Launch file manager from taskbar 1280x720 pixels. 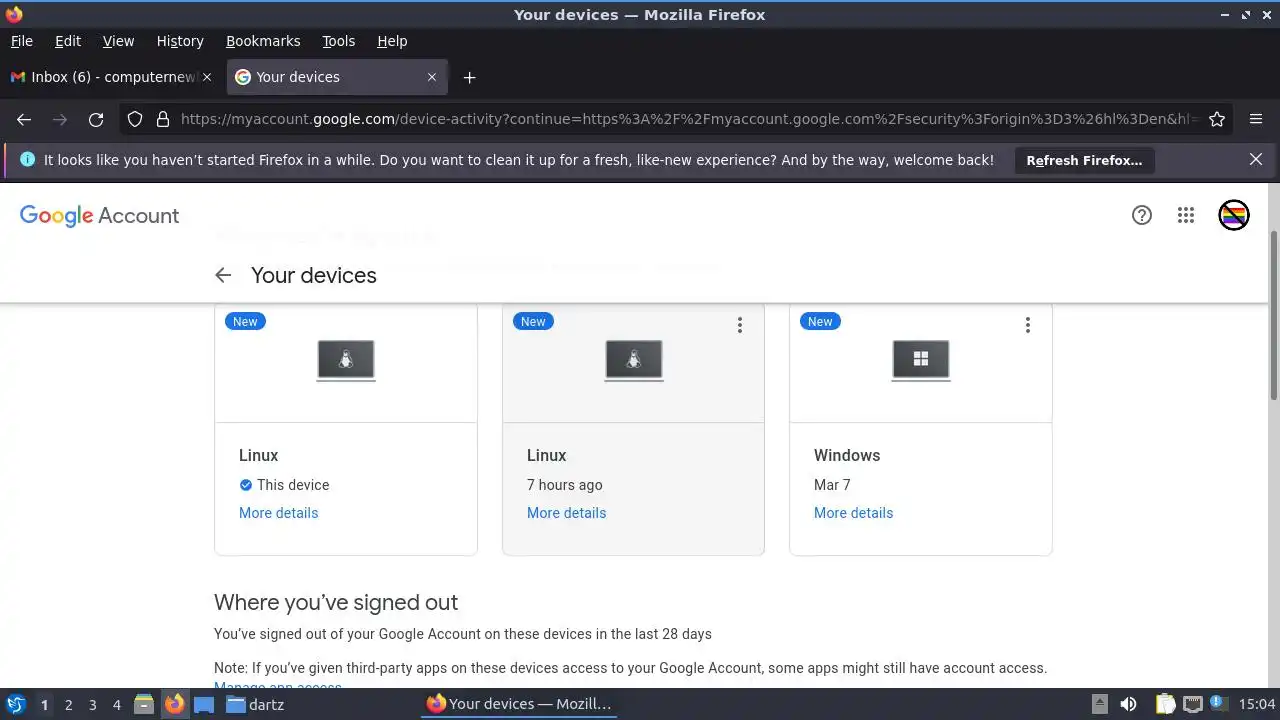coord(143,704)
